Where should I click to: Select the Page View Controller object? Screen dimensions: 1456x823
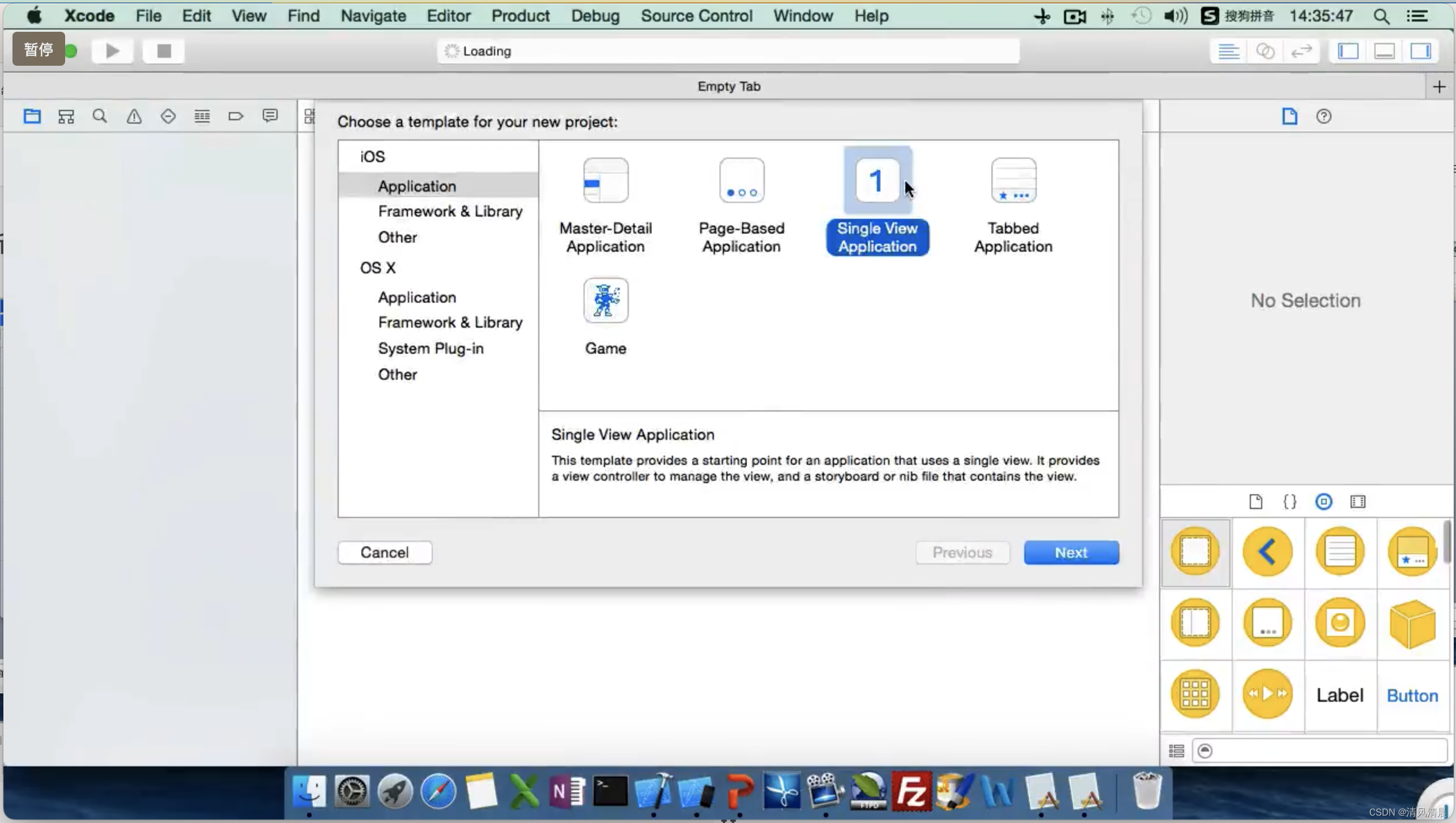1267,623
